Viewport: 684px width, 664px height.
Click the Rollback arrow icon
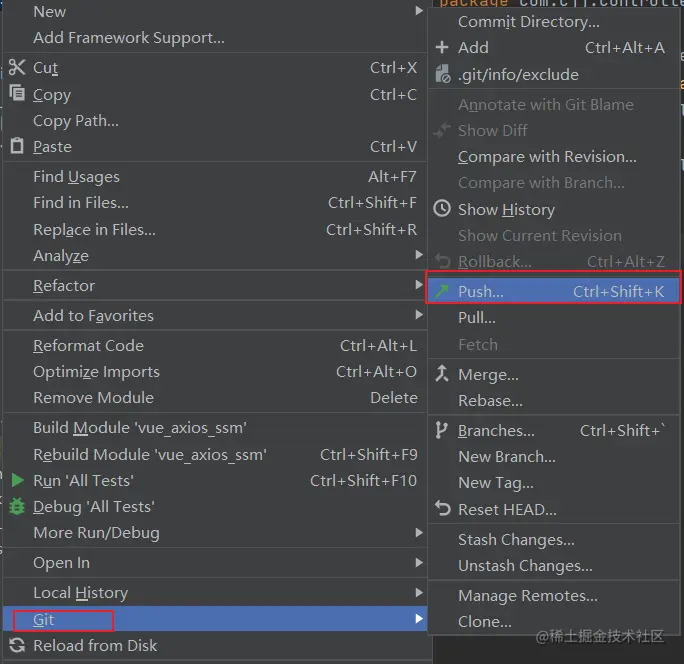[x=442, y=261]
